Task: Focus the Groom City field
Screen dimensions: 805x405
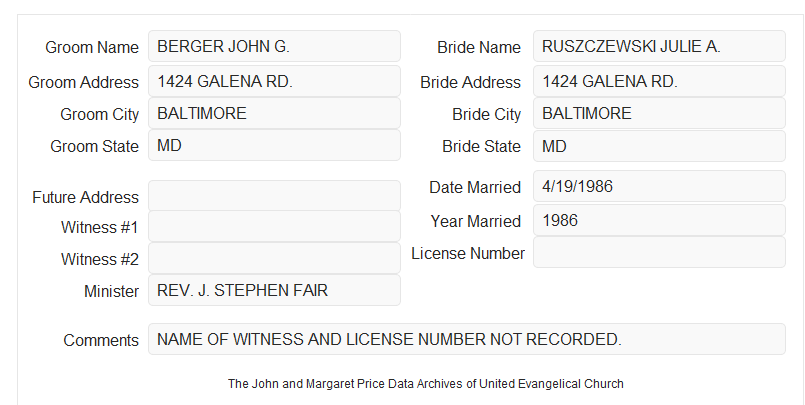Action: 274,113
